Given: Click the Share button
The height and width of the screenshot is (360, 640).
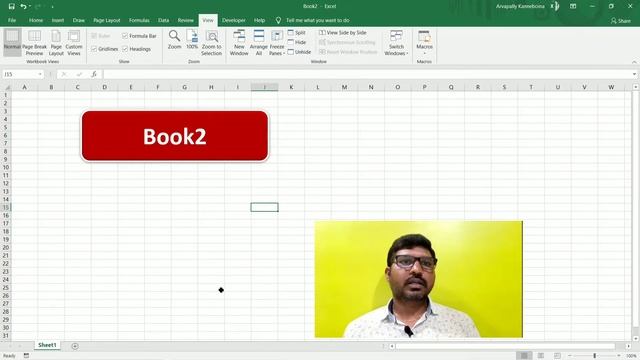Looking at the screenshot, I should pos(620,20).
